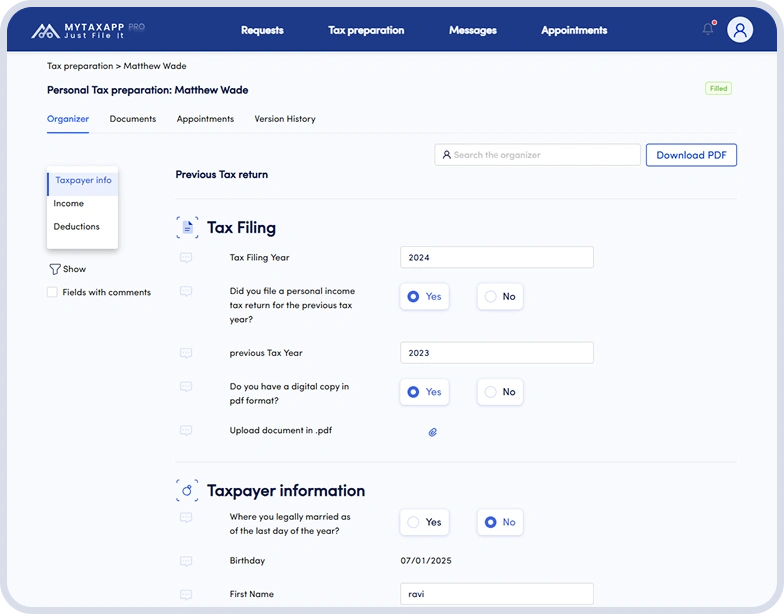The image size is (784, 614).
Task: Select Yes for legally married question
Action: click(x=423, y=522)
